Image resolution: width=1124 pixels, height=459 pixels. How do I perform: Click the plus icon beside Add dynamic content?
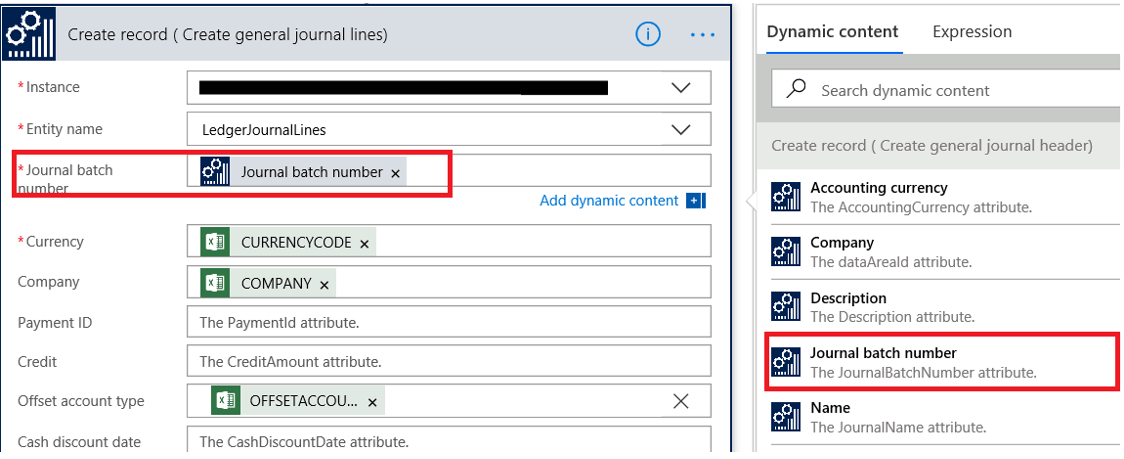coord(696,201)
